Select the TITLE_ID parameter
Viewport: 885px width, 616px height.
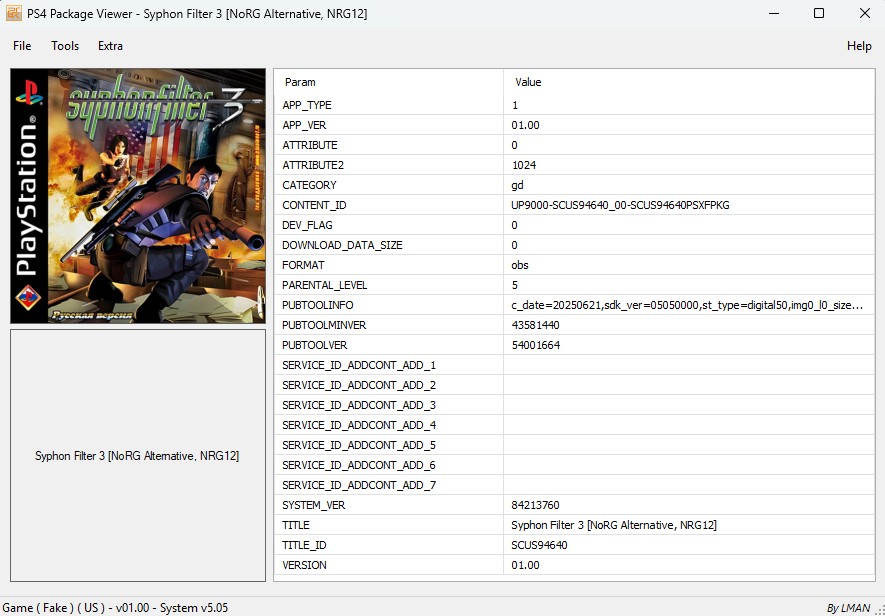coord(304,545)
